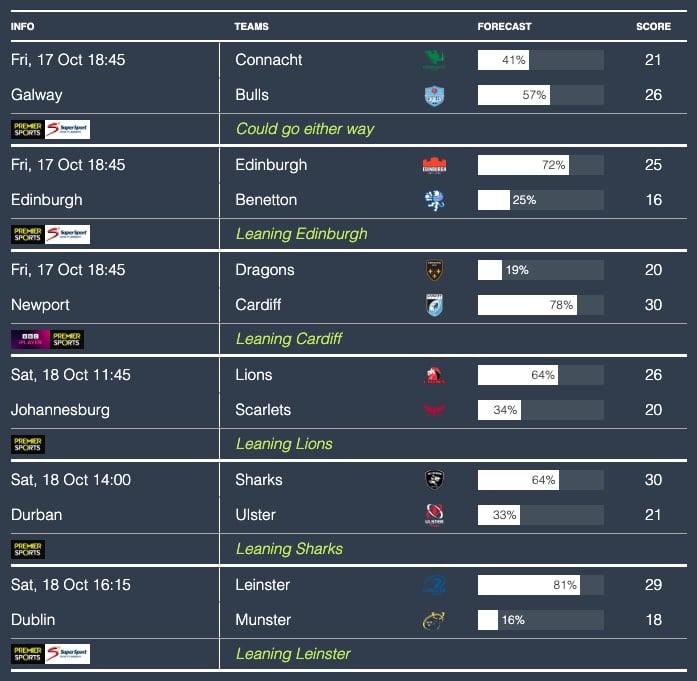Click the Cardiff team crest
This screenshot has height=681, width=697.
(434, 305)
